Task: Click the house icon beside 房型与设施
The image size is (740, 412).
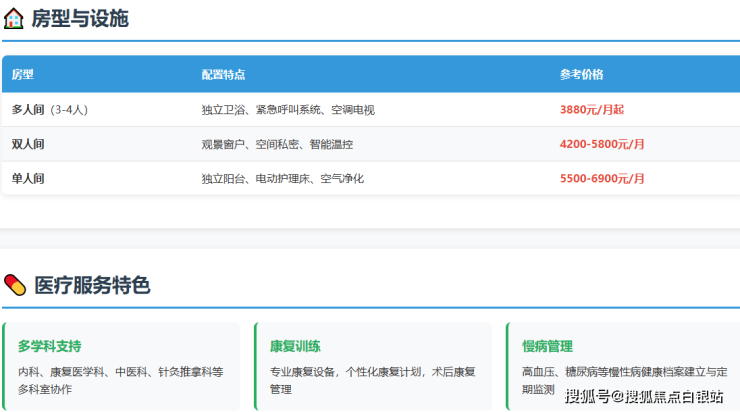Action: tap(14, 18)
